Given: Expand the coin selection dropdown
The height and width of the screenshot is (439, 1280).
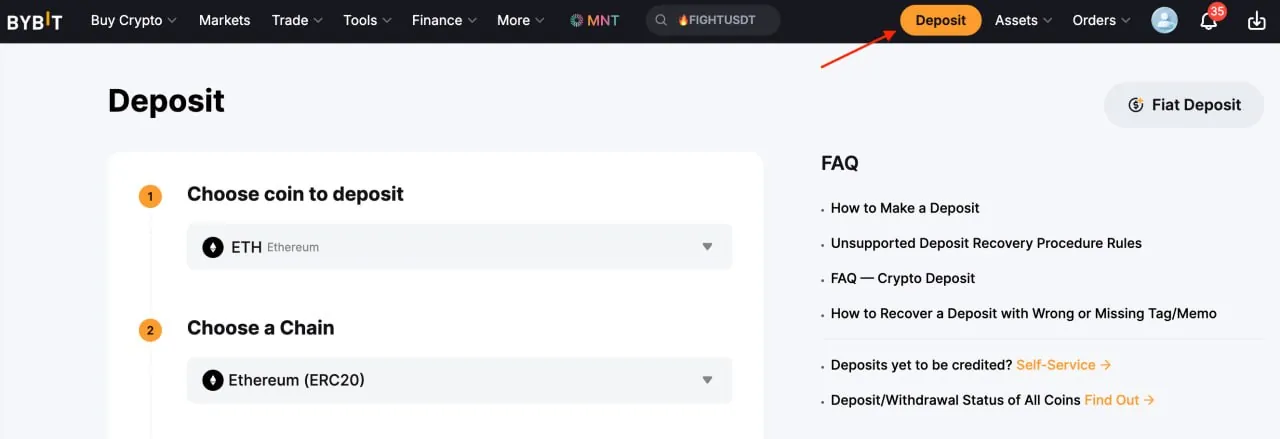Looking at the screenshot, I should click(x=707, y=247).
